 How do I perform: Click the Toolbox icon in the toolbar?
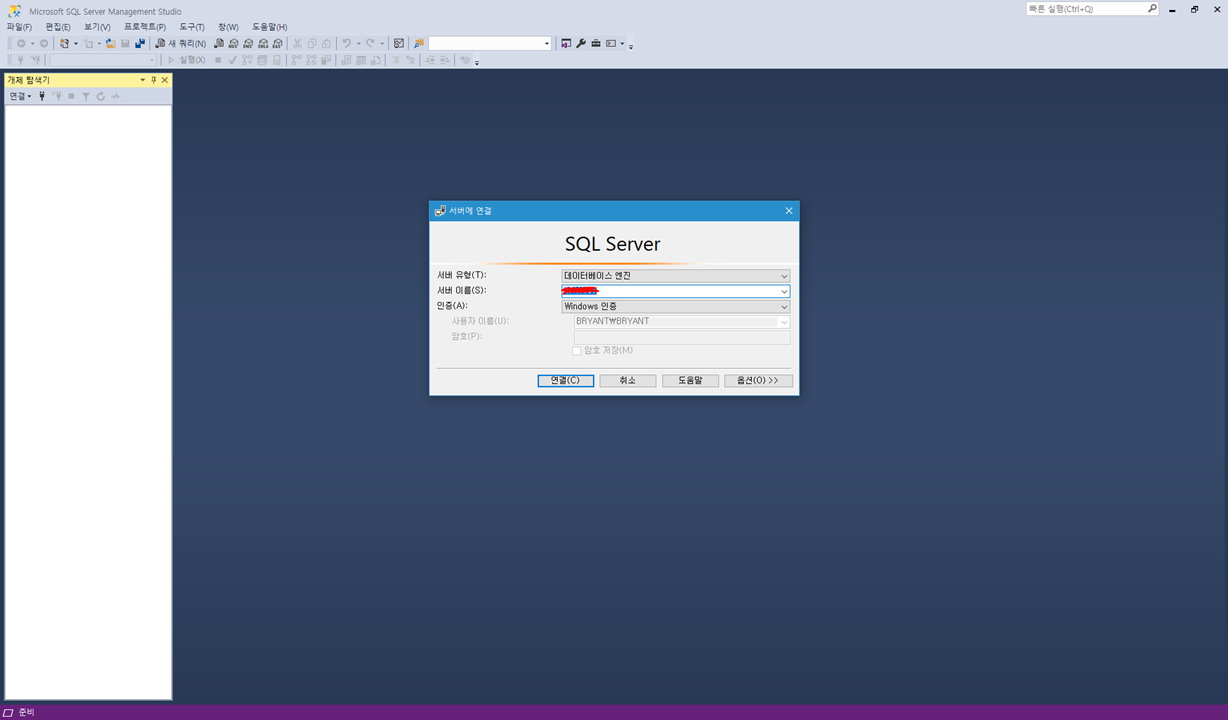click(x=595, y=44)
